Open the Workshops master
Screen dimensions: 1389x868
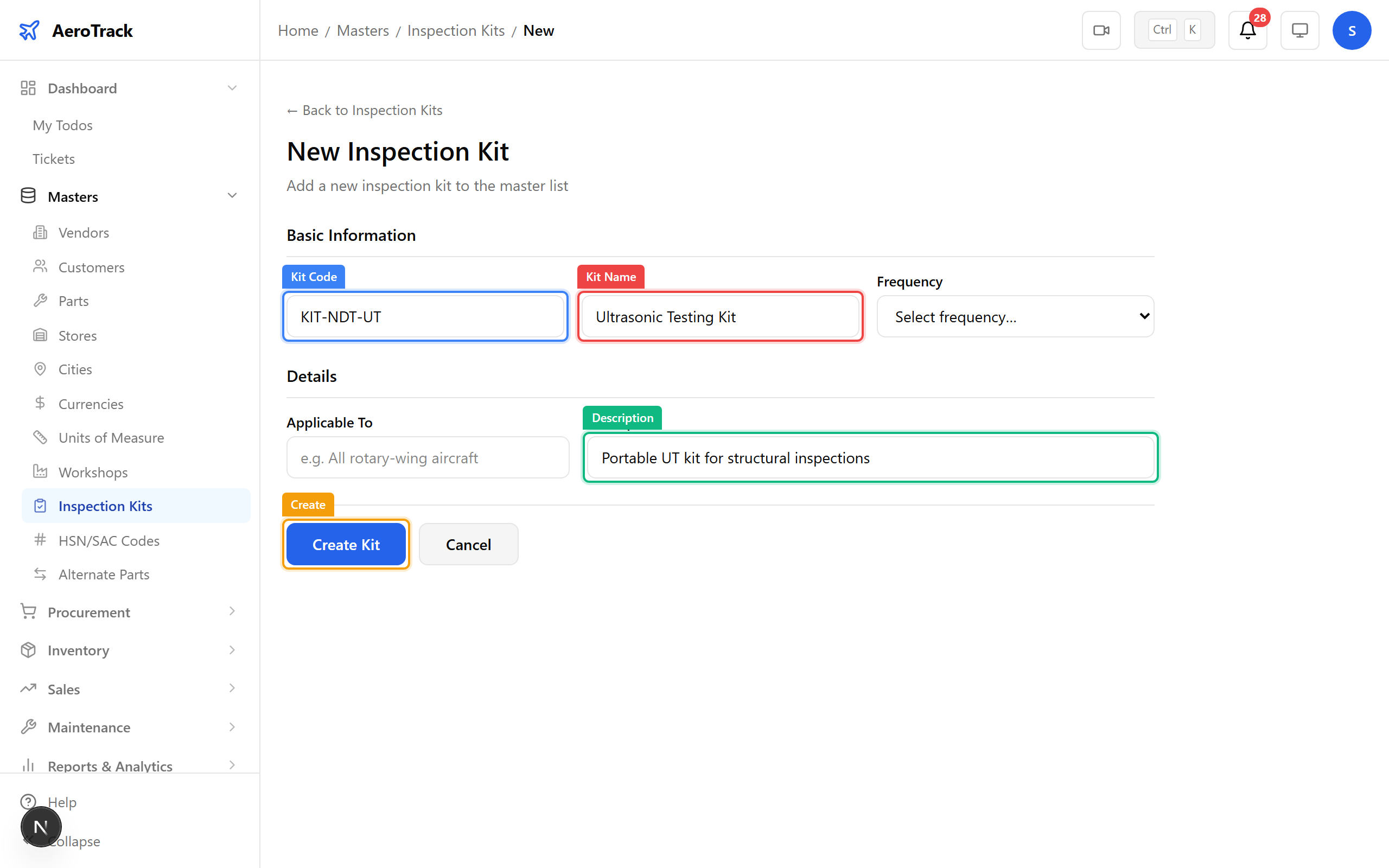(x=93, y=472)
